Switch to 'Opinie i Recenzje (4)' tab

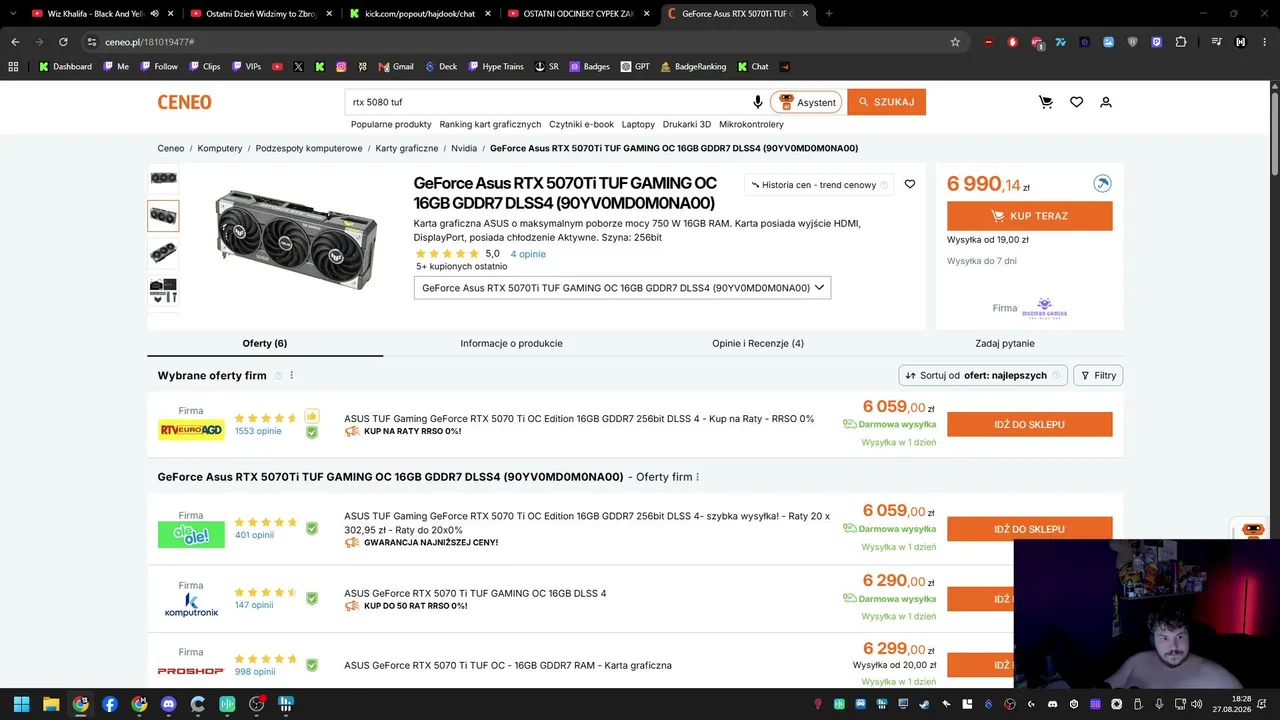[758, 343]
